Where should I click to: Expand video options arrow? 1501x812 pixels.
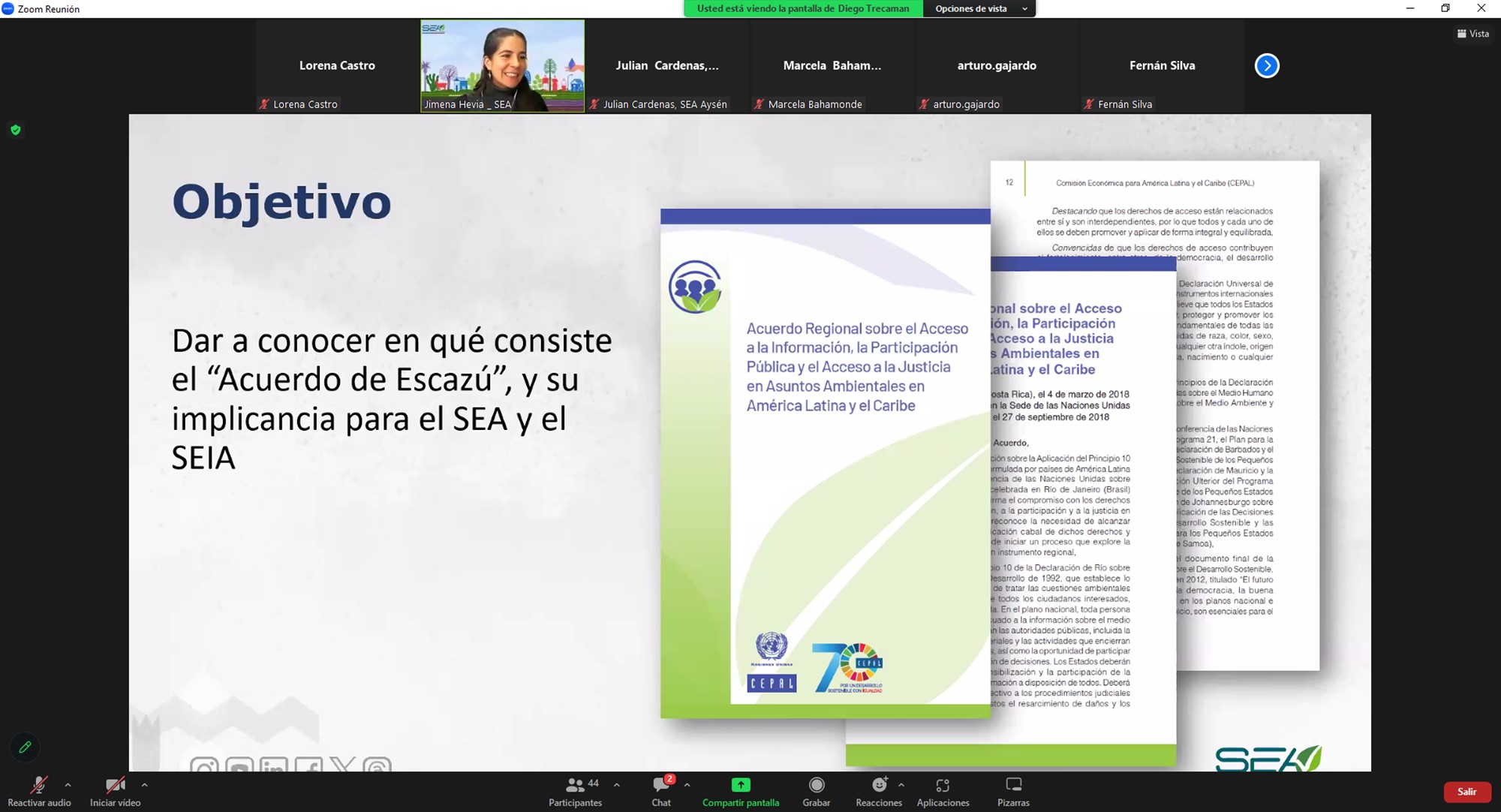[x=144, y=784]
